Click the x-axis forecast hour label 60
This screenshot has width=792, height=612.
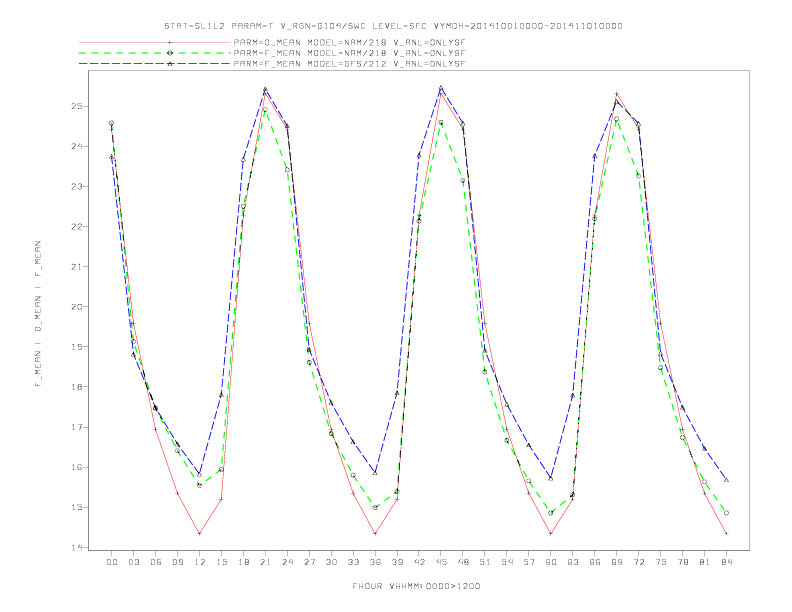(551, 562)
